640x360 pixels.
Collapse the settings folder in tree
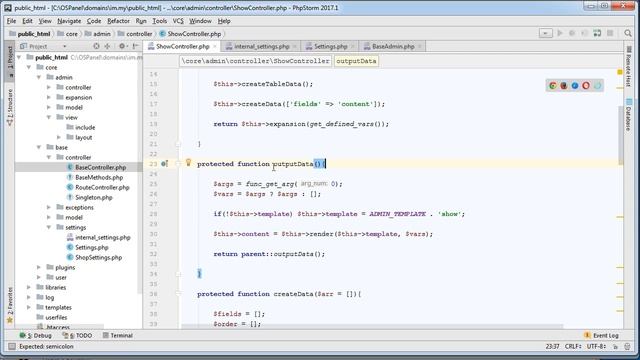[x=49, y=227]
